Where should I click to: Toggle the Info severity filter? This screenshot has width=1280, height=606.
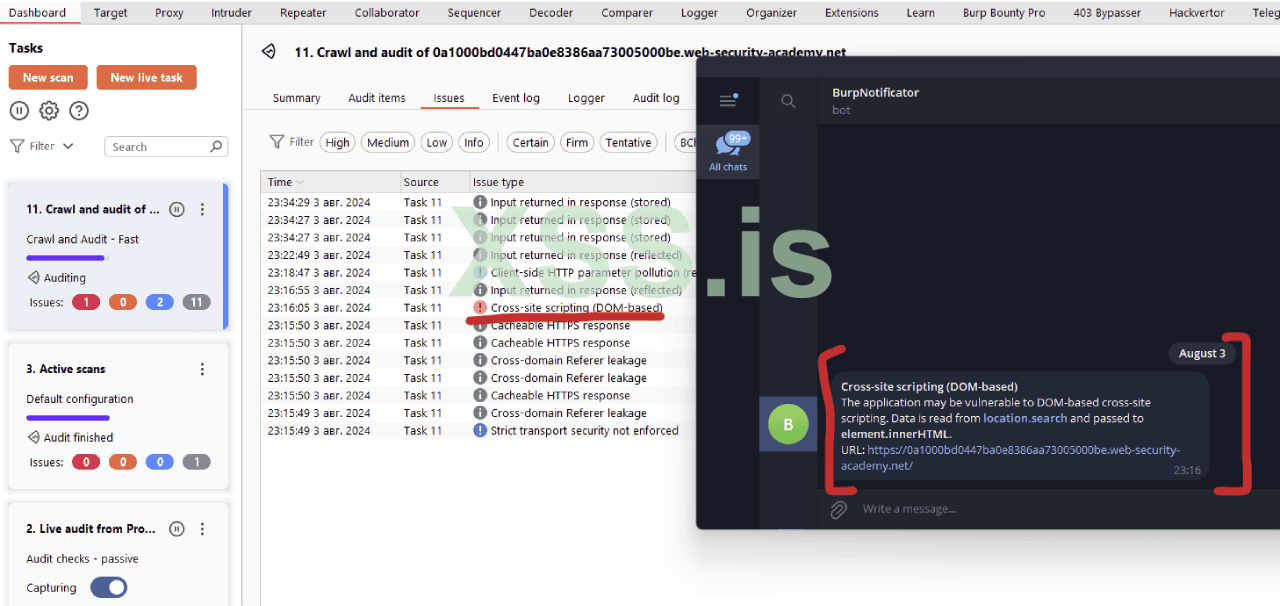click(474, 143)
